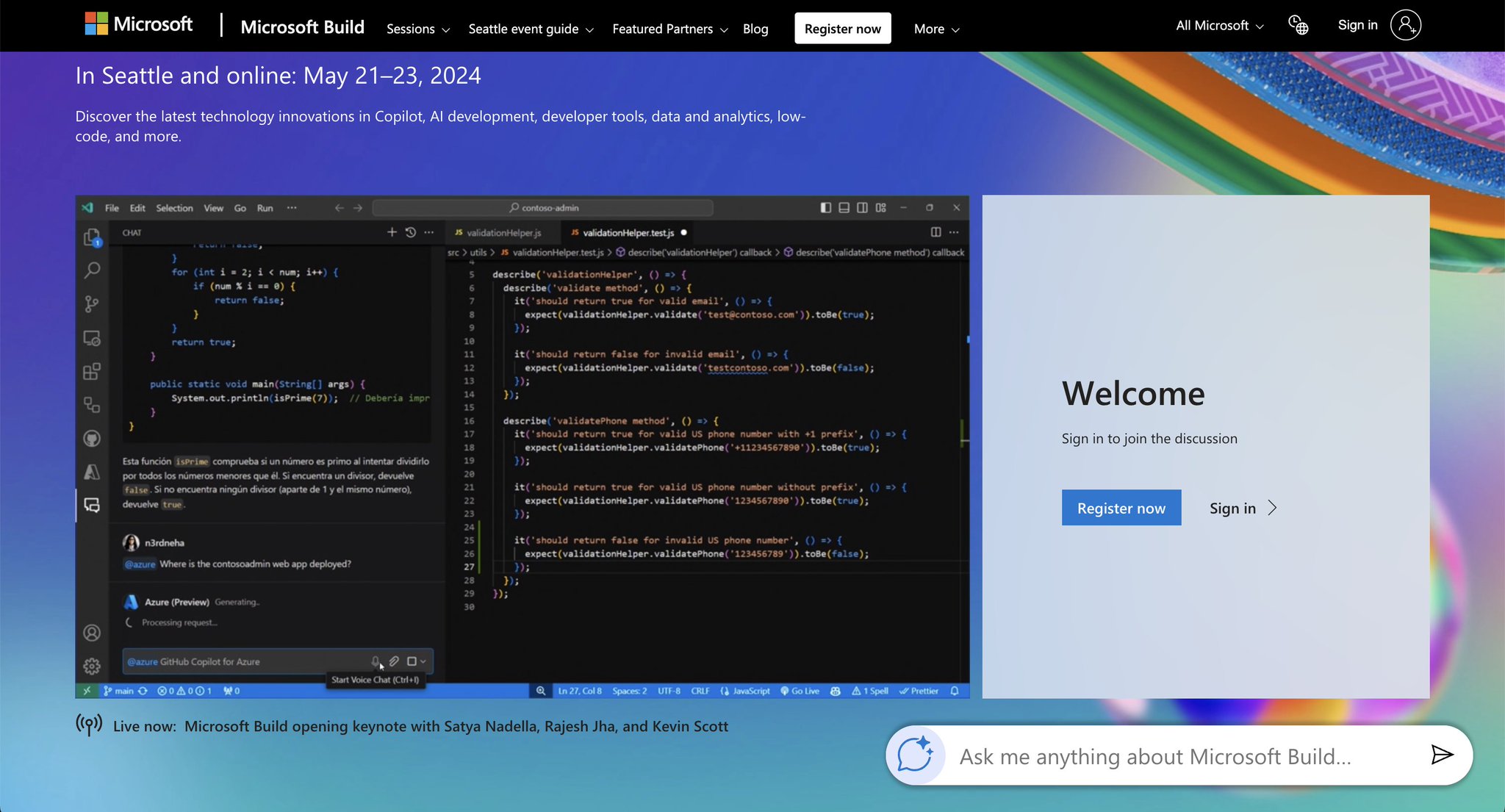Click contoso-admin command center search
The image size is (1505, 812).
coord(543,208)
